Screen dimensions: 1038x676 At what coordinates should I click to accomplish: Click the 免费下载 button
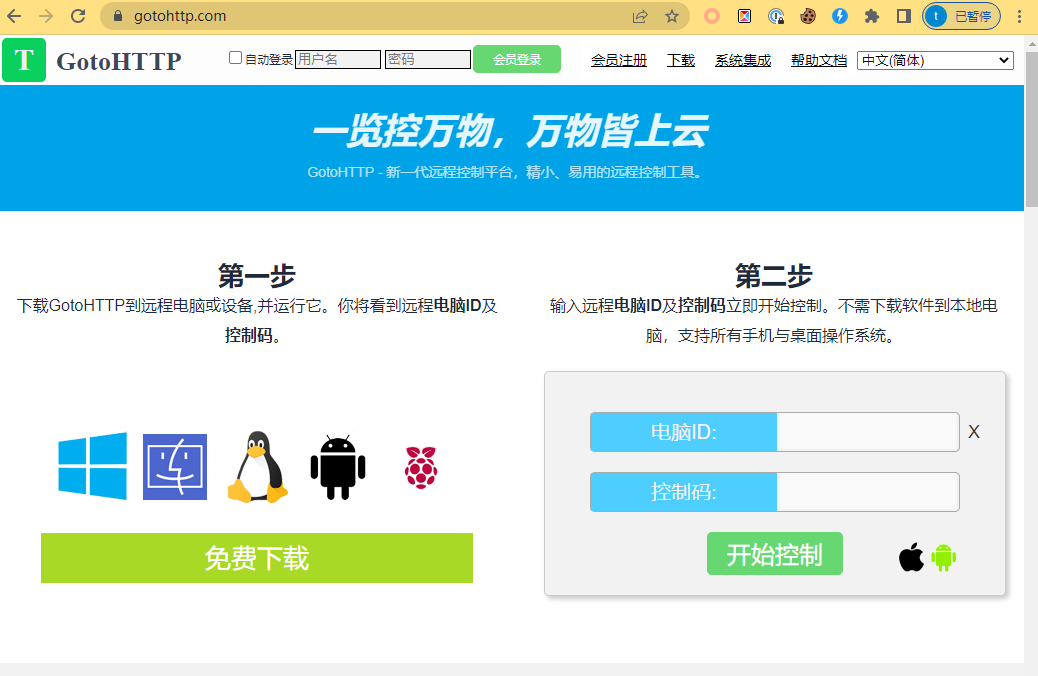(257, 558)
